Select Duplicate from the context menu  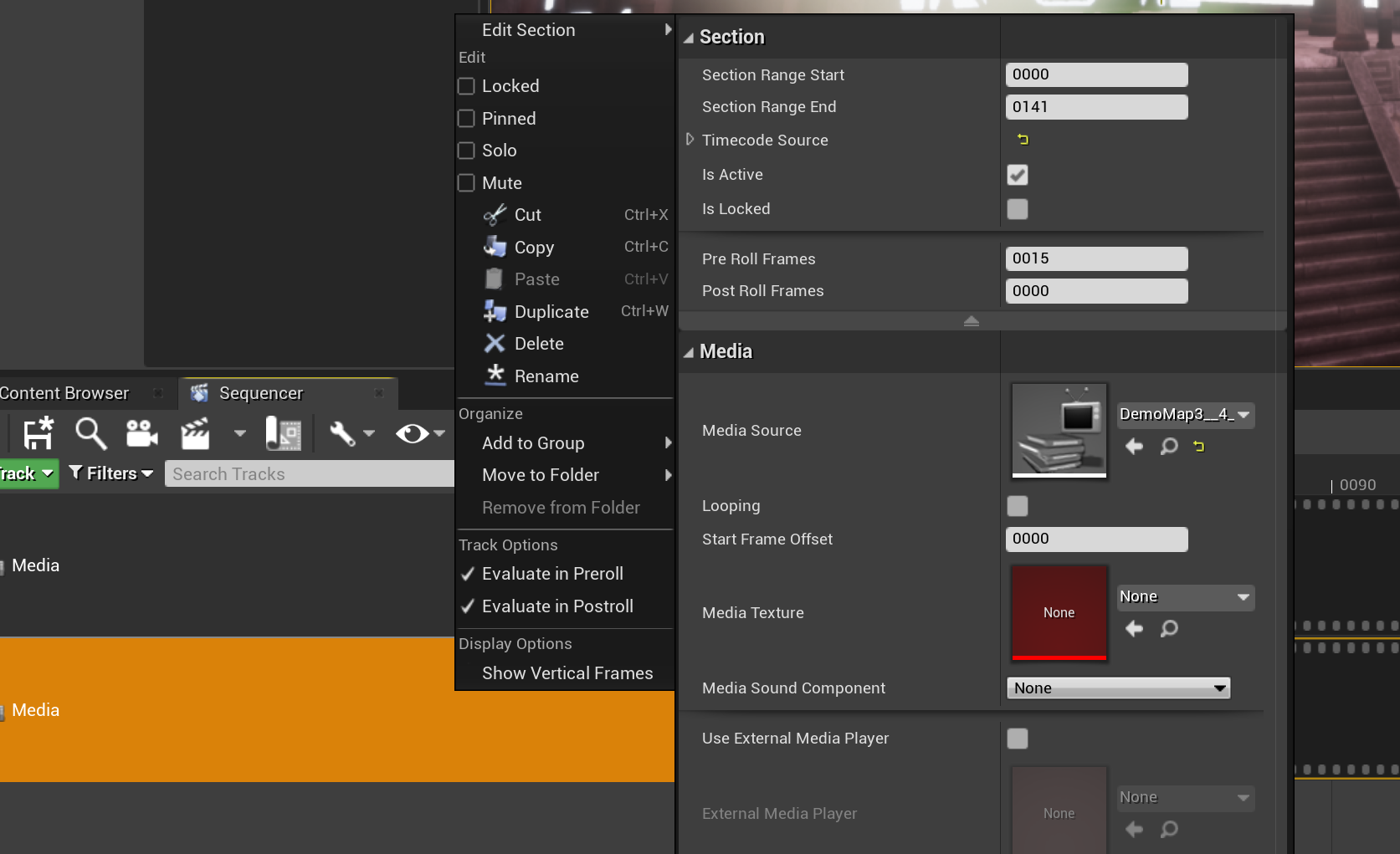click(551, 312)
